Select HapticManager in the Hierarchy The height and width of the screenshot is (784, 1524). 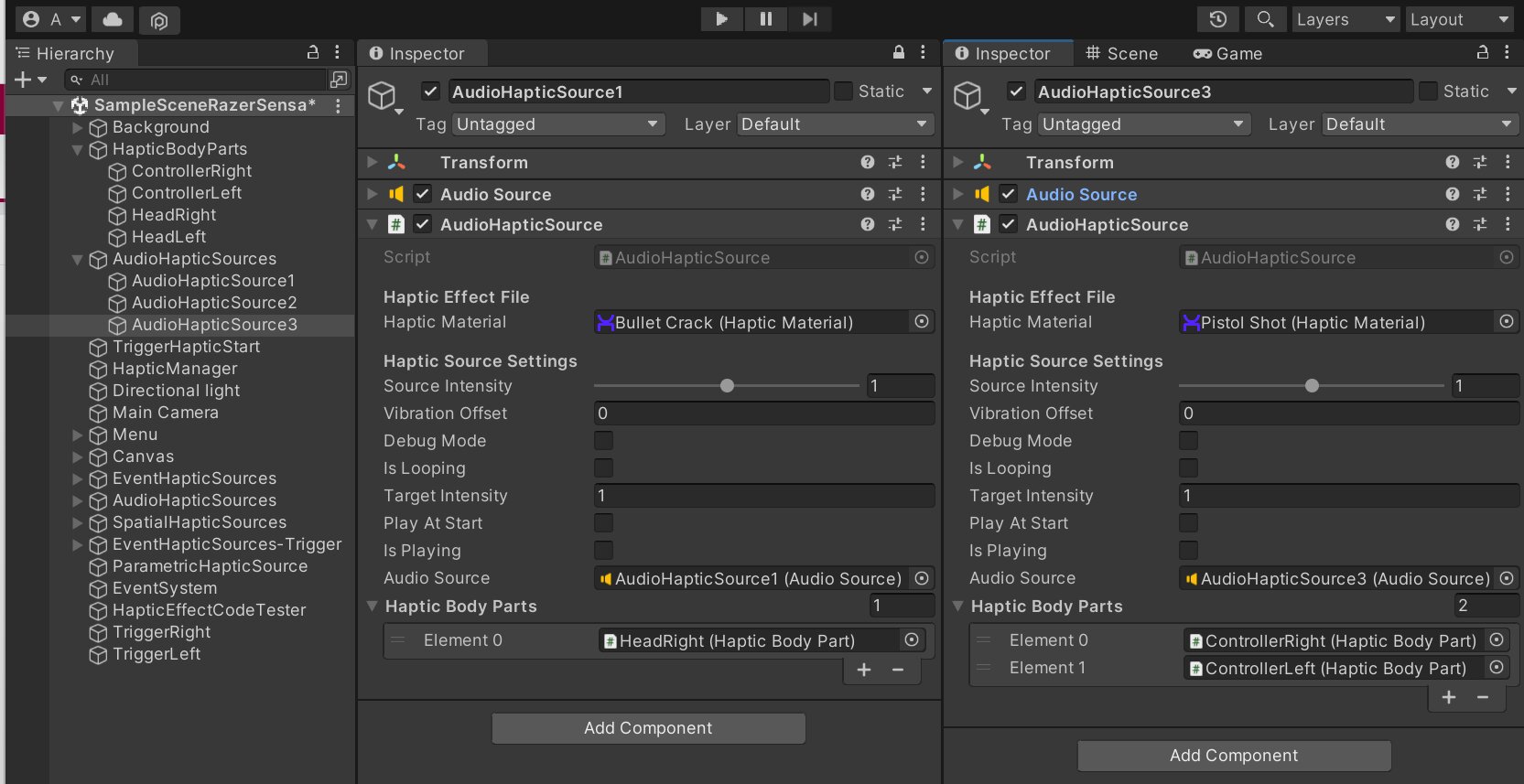(175, 369)
